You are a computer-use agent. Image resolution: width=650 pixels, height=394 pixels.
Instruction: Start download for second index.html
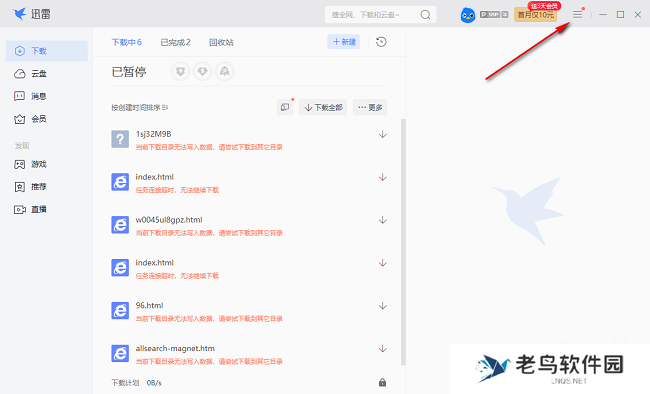pyautogui.click(x=383, y=263)
